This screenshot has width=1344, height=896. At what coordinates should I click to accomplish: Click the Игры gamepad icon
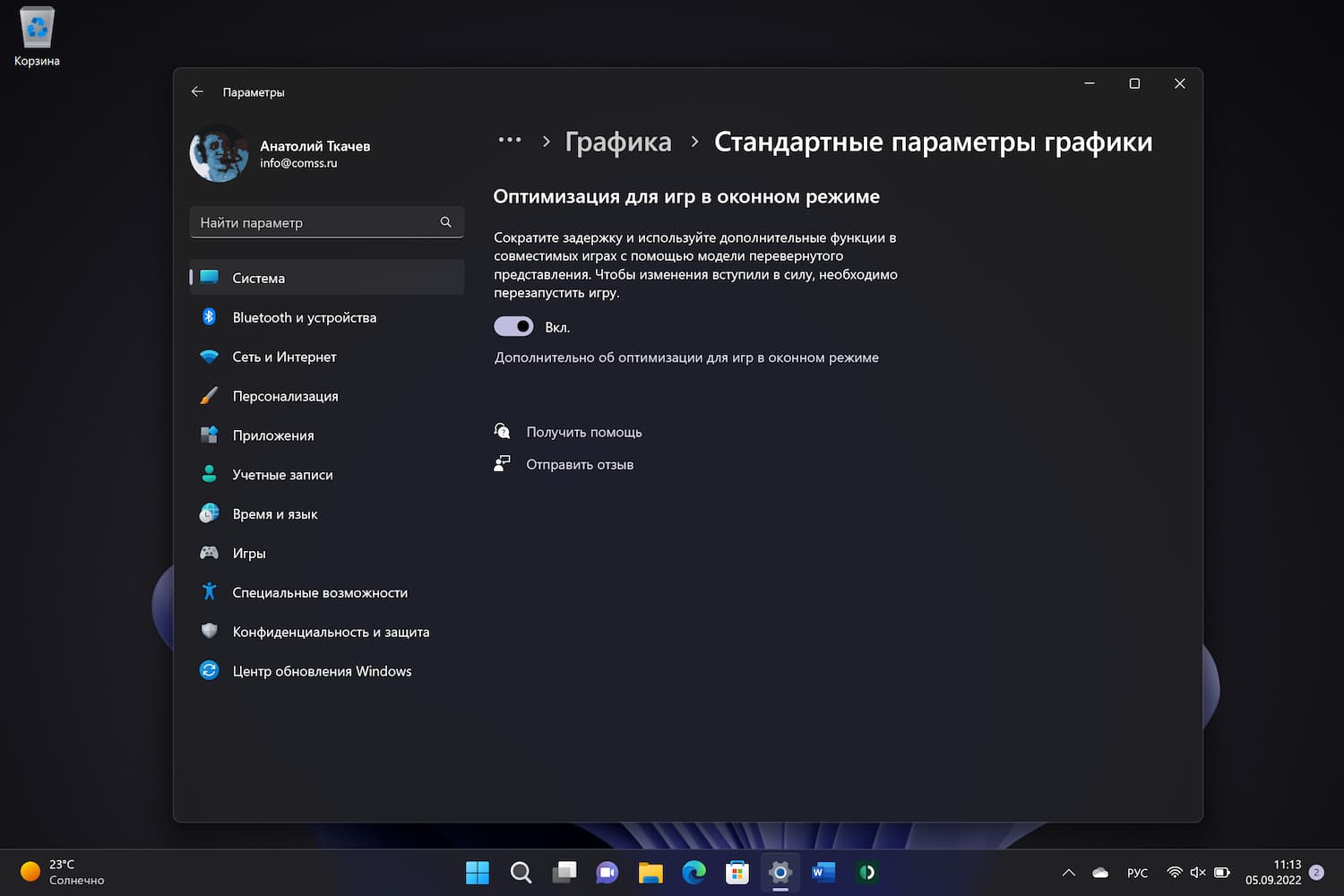[x=209, y=553]
